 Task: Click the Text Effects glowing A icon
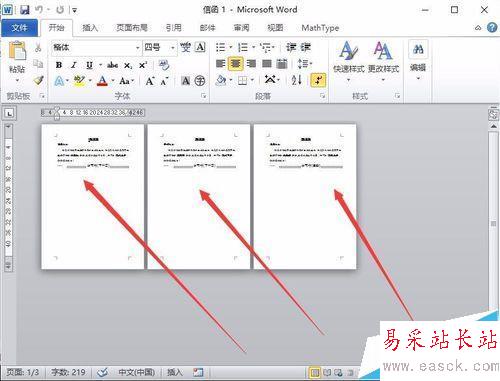[x=59, y=81]
